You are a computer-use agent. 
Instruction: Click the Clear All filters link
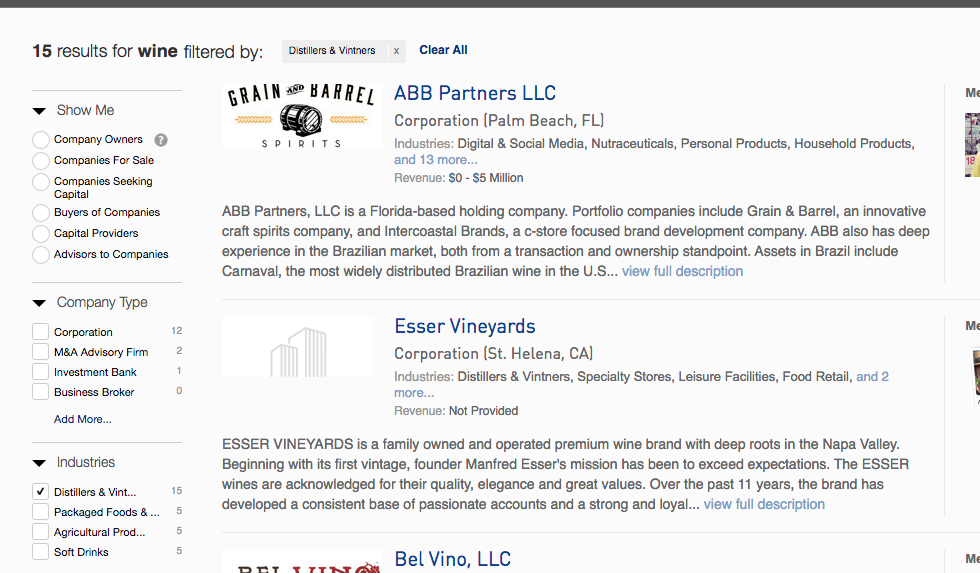pos(443,50)
